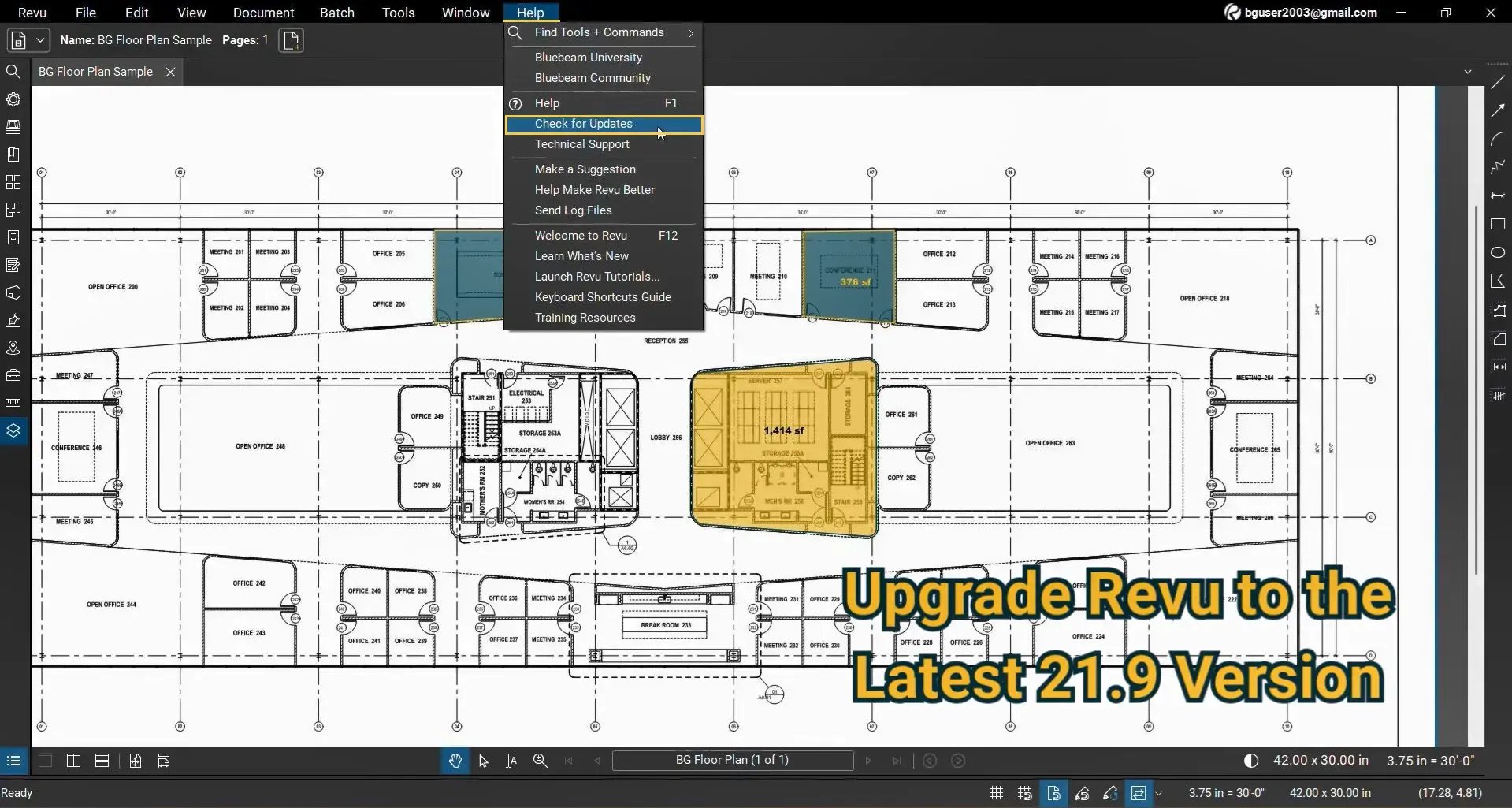Toggle Snap to Markup in status bar

coord(1082,793)
